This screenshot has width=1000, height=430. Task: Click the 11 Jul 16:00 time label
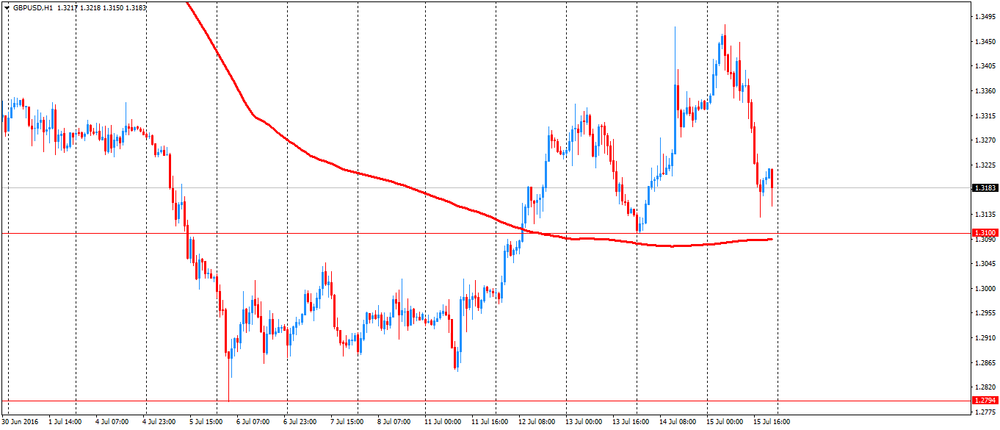(489, 422)
